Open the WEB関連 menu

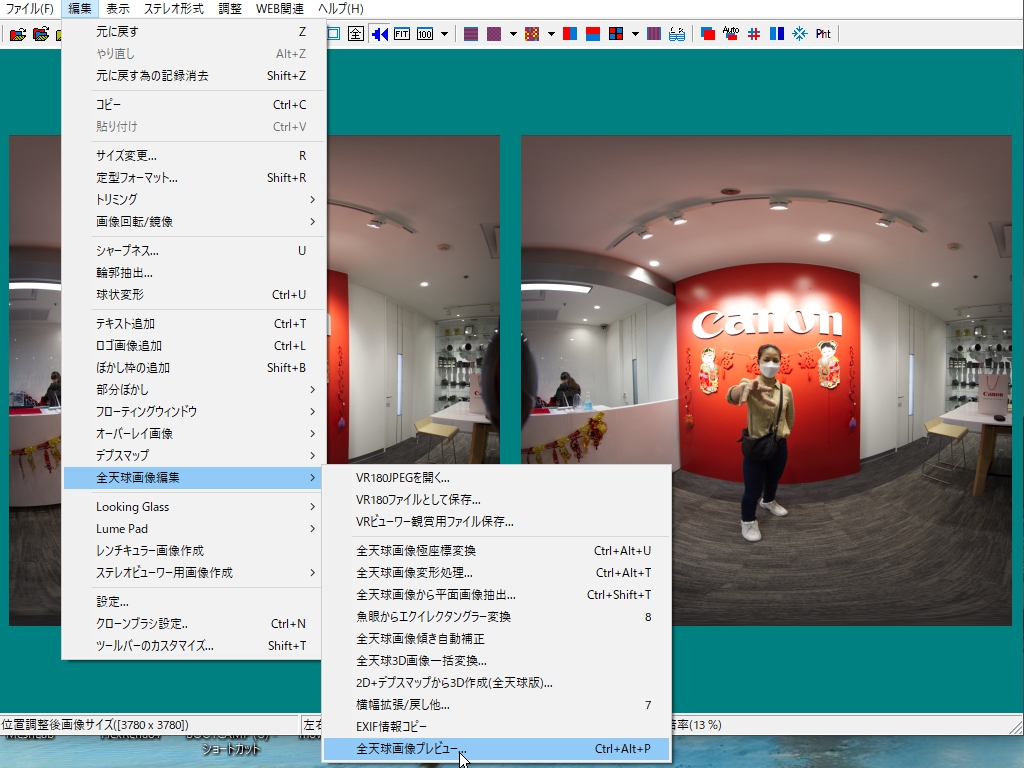(x=280, y=8)
